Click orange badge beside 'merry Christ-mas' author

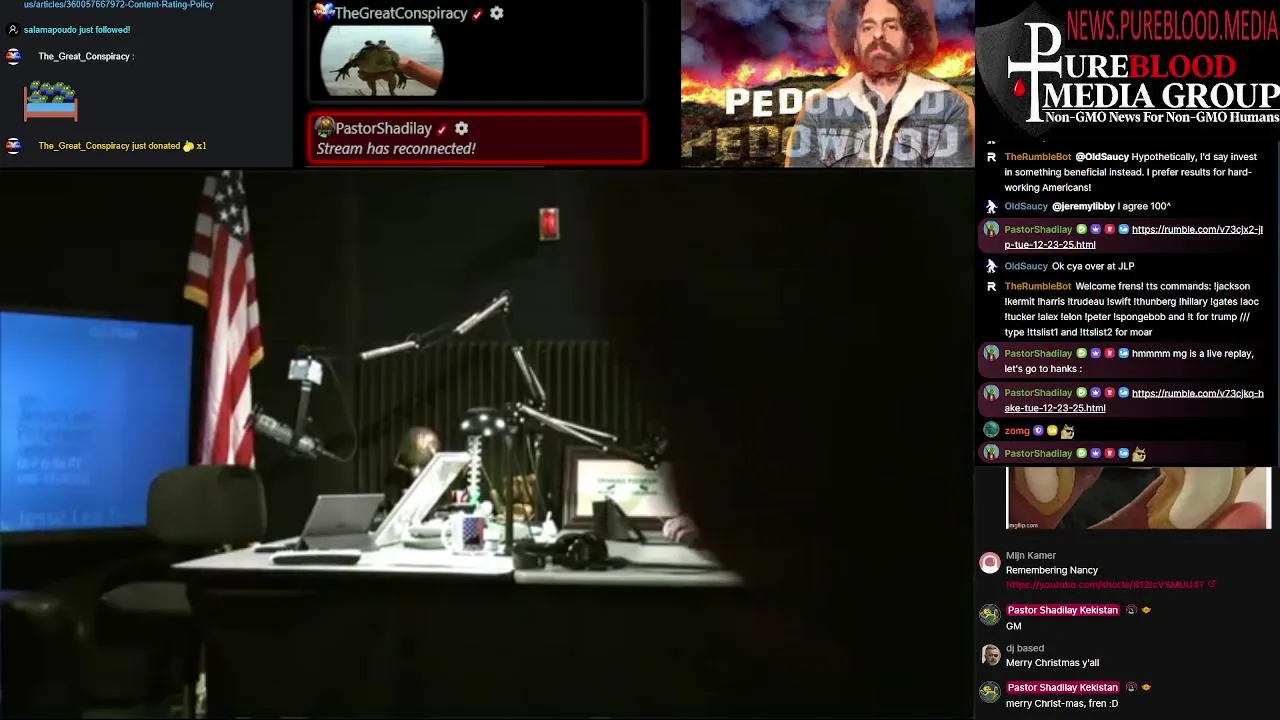1146,688
